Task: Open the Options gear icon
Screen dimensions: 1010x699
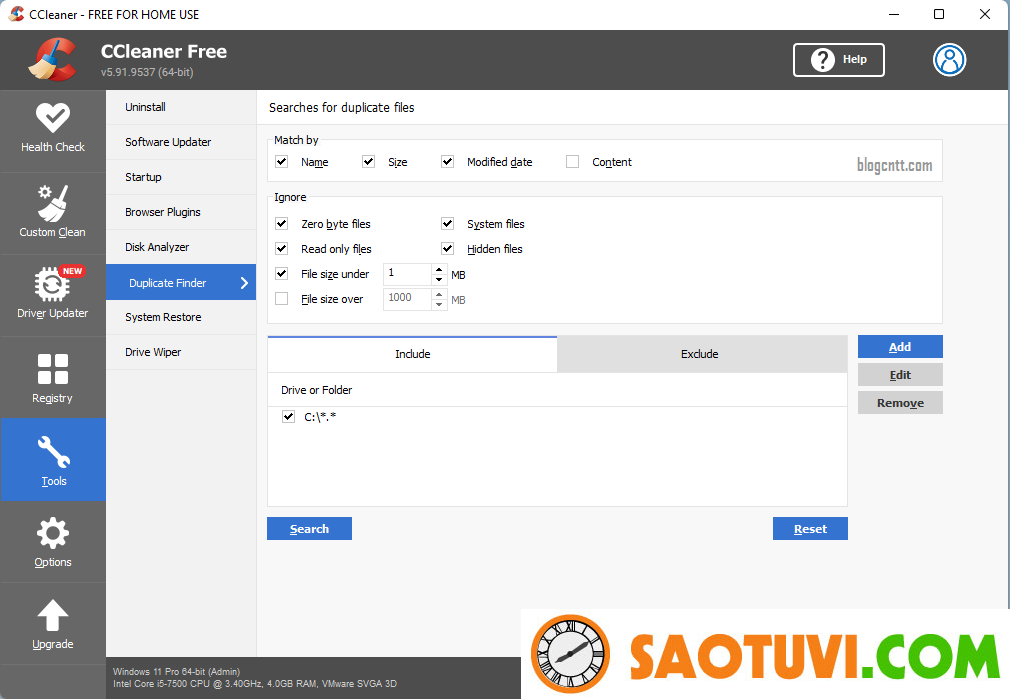Action: point(53,533)
